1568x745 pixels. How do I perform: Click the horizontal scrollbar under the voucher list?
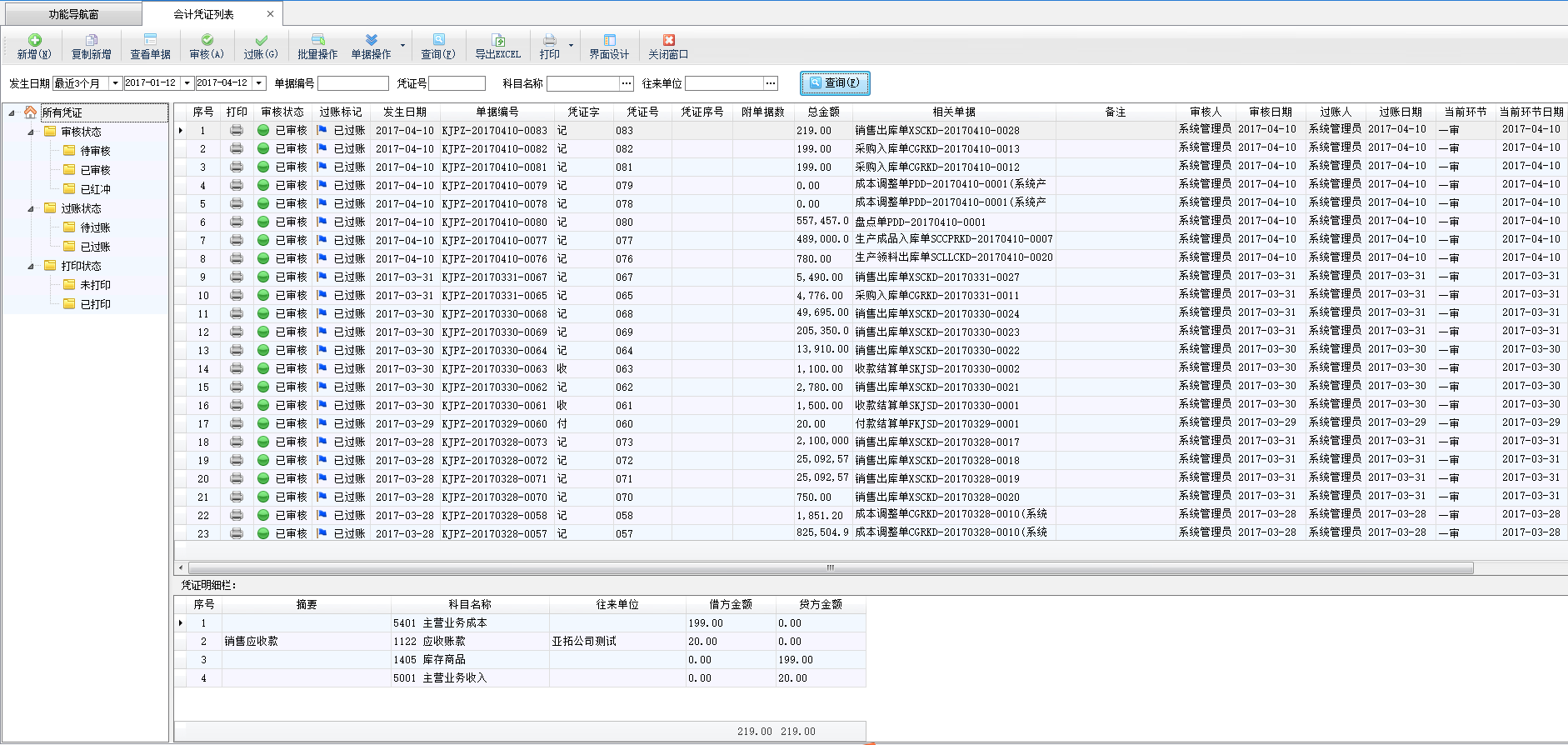(829, 567)
